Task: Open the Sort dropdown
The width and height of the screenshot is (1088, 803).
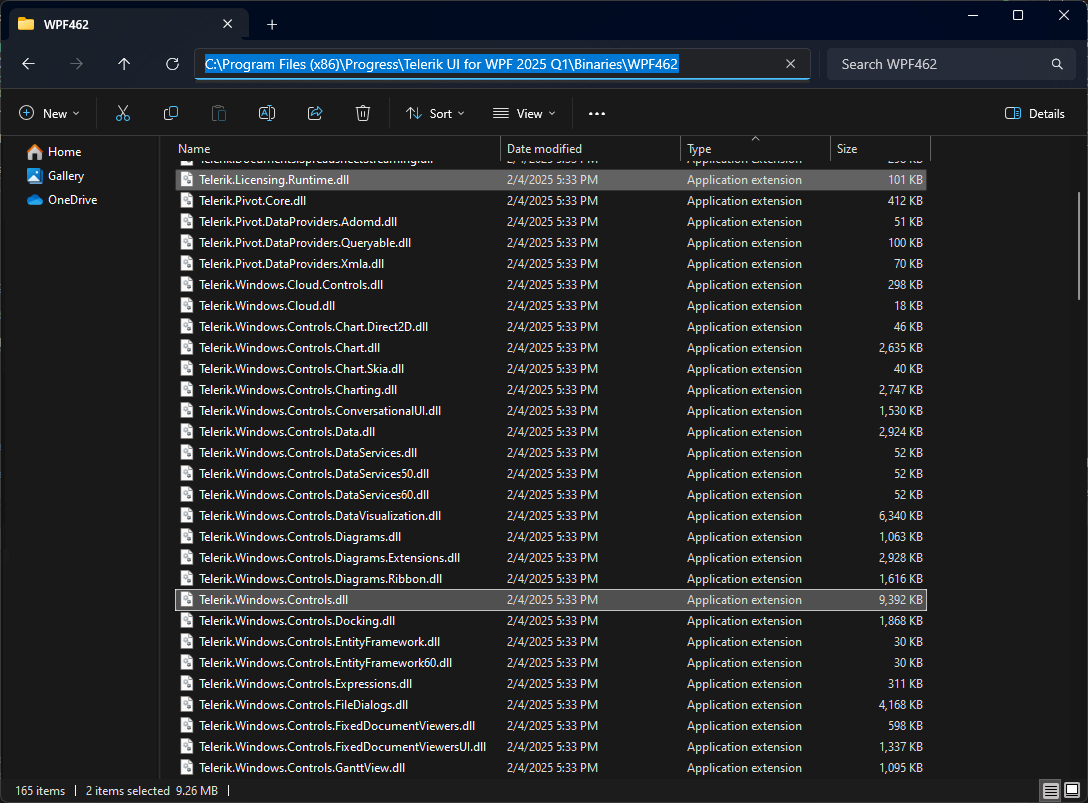Action: click(x=435, y=113)
